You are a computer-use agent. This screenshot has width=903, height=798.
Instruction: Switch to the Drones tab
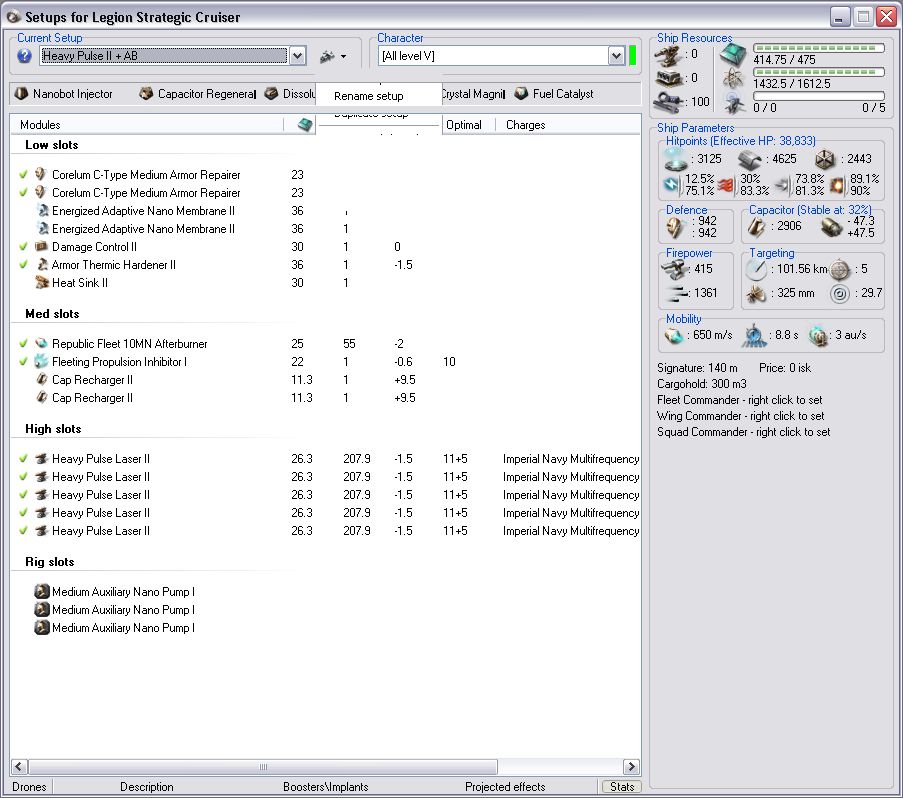click(29, 787)
